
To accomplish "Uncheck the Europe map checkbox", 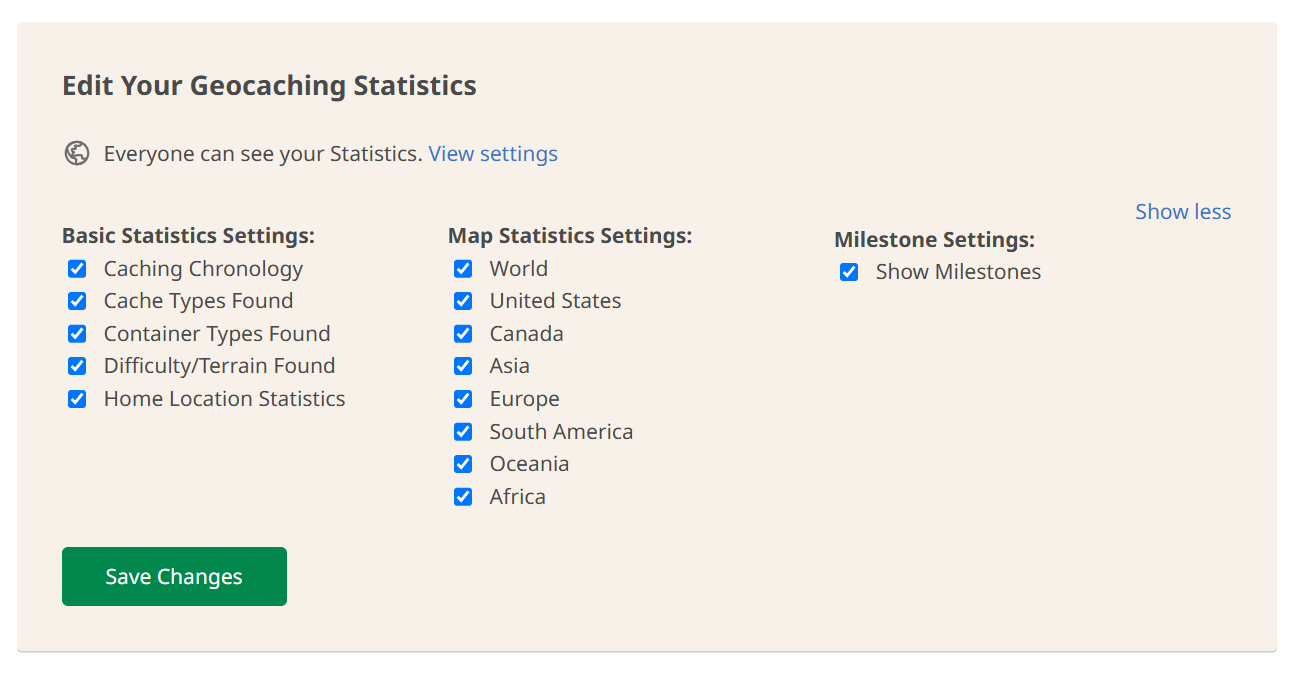I will click(x=463, y=399).
